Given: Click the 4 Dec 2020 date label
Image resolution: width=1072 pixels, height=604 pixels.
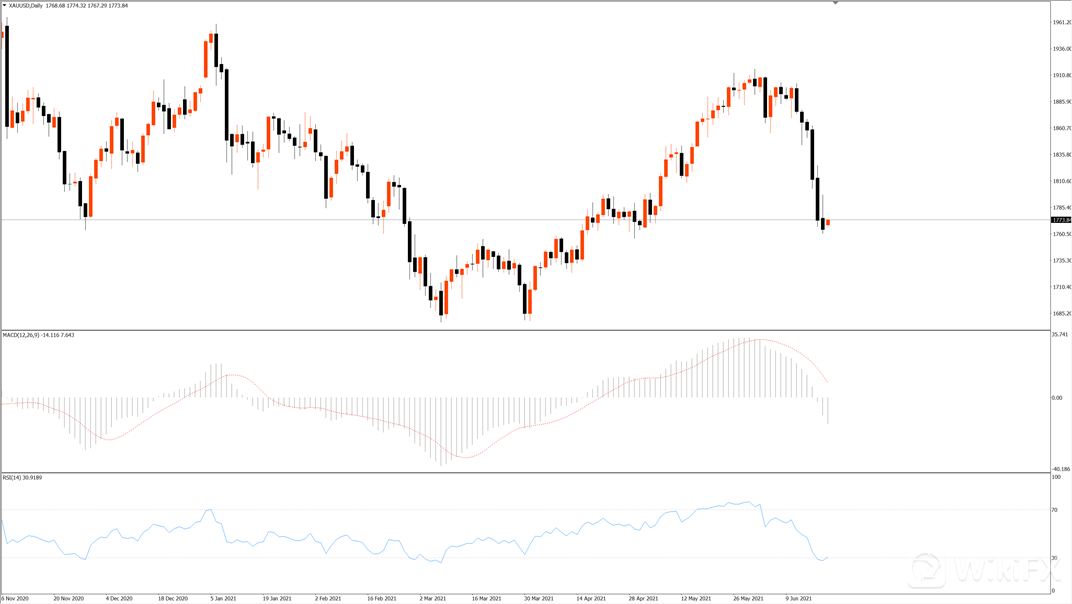Looking at the screenshot, I should coord(119,599).
